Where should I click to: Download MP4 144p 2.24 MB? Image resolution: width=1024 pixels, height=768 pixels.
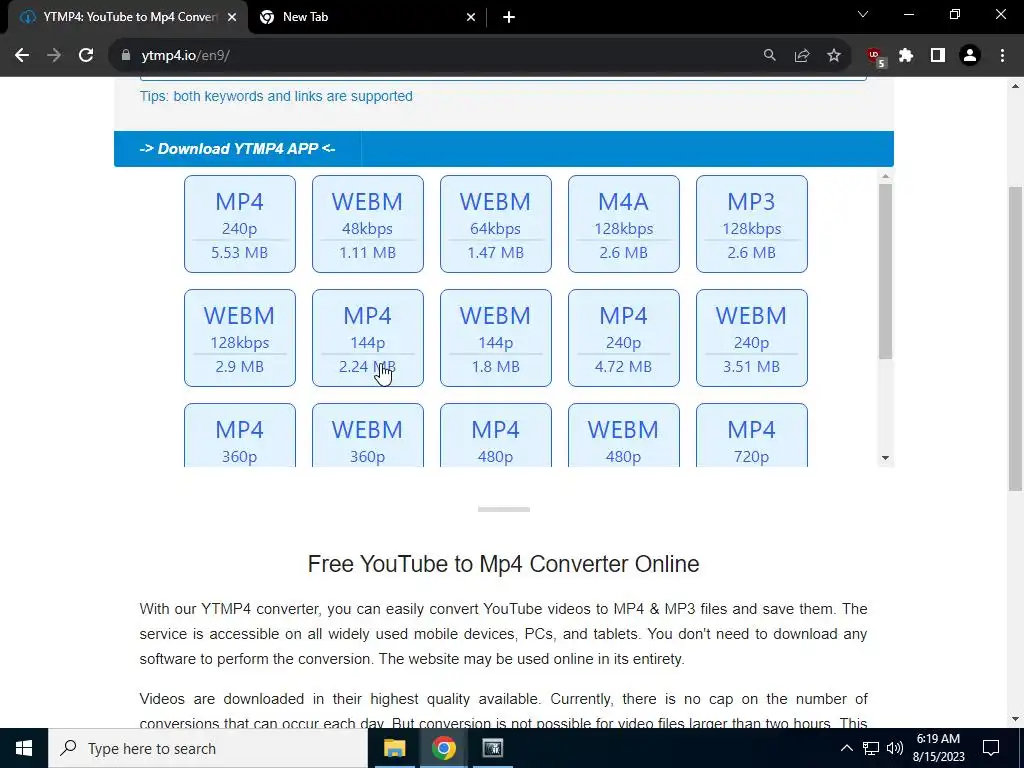[x=368, y=338]
